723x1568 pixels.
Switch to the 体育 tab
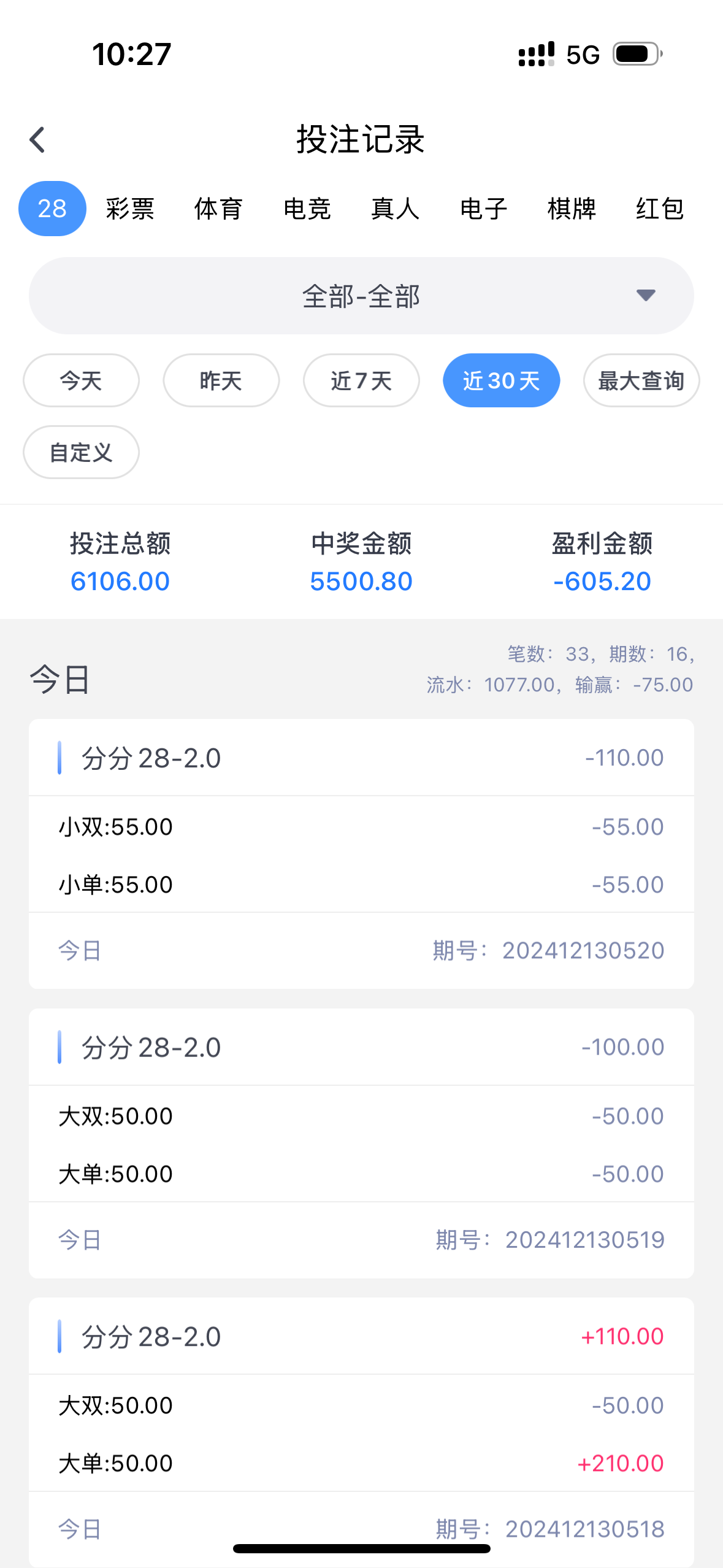(218, 209)
